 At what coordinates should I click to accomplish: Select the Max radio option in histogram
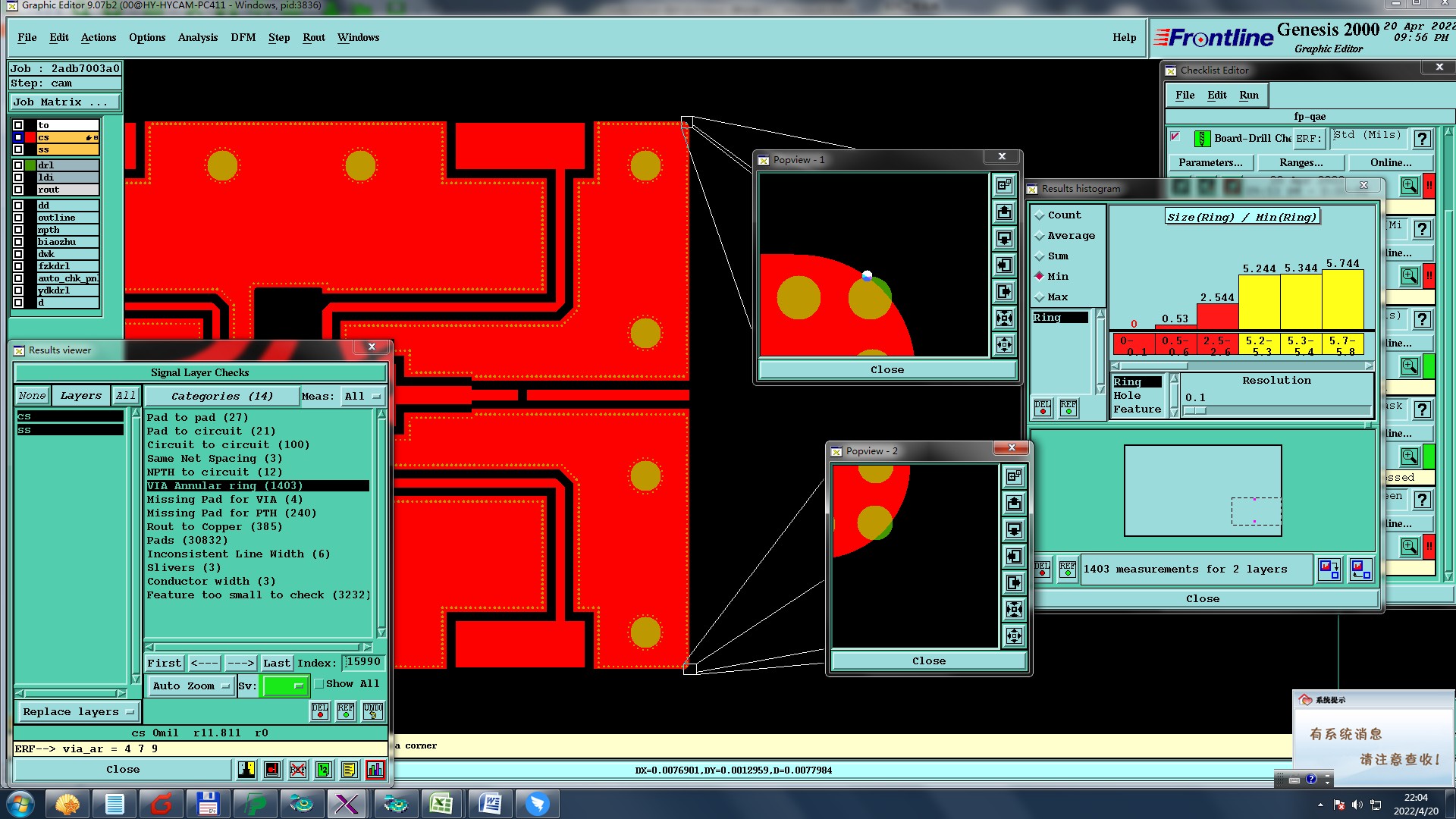click(1040, 297)
